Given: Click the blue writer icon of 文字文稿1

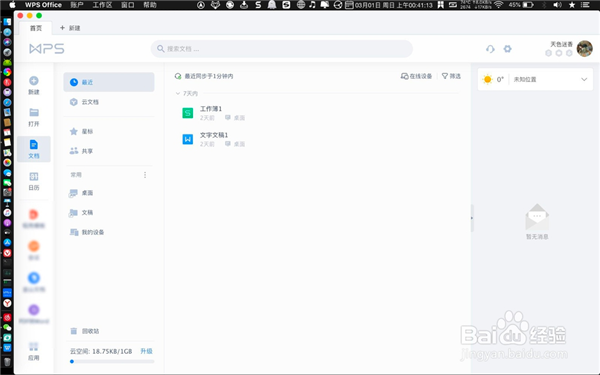Looking at the screenshot, I should [x=188, y=139].
